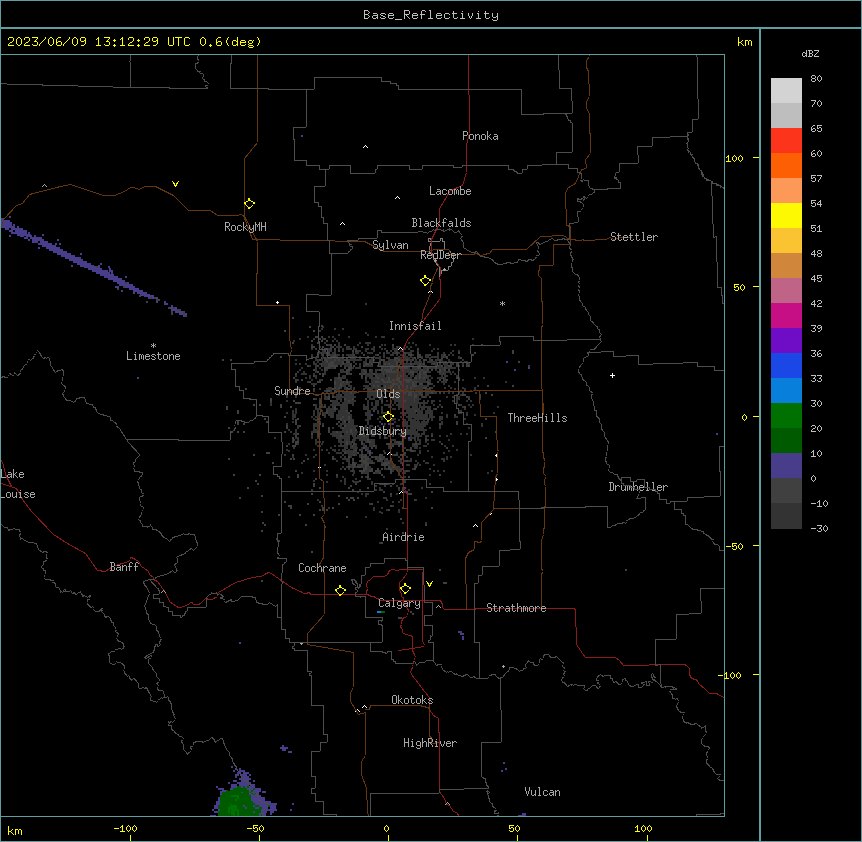Click the Limestone label
The height and width of the screenshot is (842, 862).
pyautogui.click(x=153, y=356)
